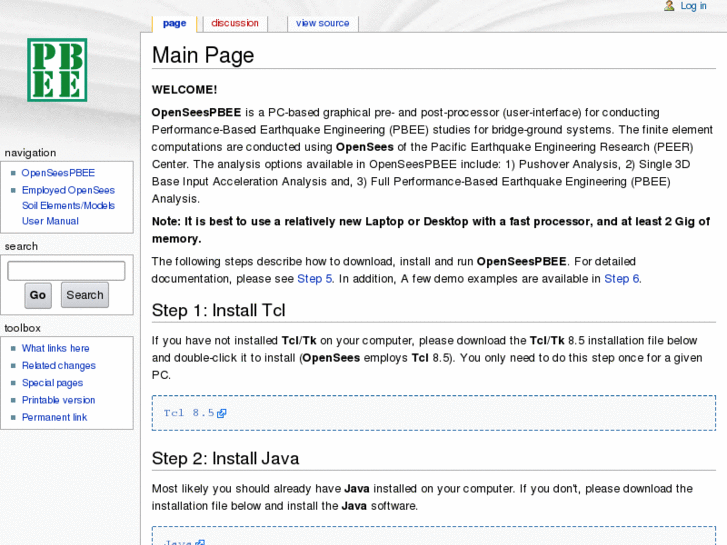Click external link icon after Tcl 8.5
This screenshot has height=545, width=727.
click(222, 413)
